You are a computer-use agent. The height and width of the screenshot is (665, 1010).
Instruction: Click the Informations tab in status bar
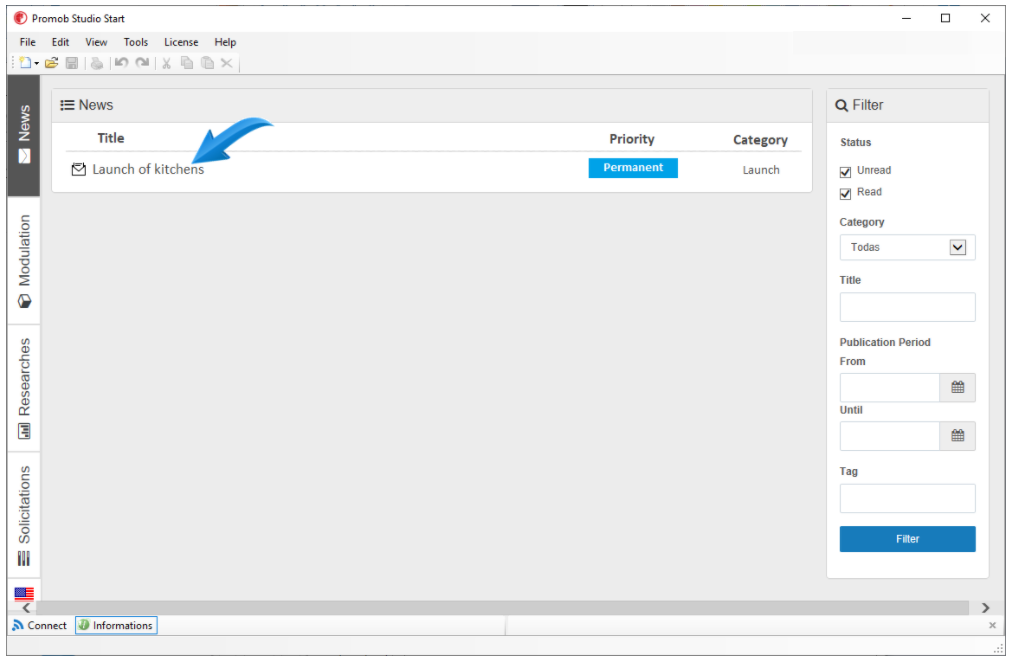[x=116, y=625]
